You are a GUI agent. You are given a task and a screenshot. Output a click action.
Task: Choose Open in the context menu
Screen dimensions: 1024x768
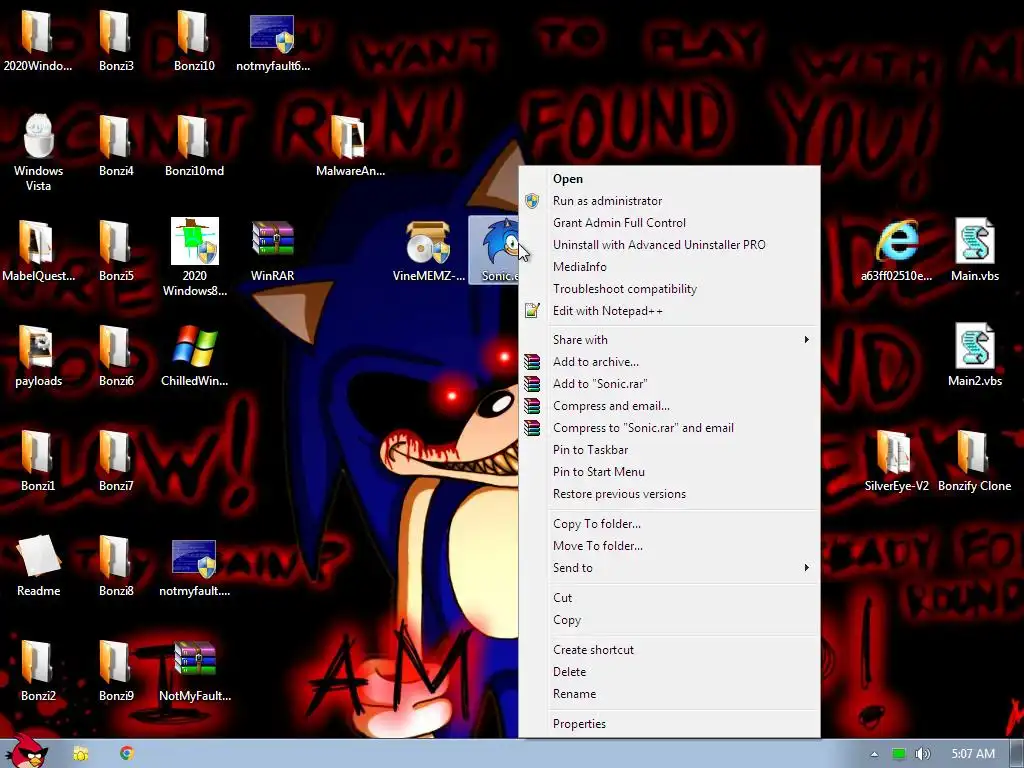[x=669, y=179]
